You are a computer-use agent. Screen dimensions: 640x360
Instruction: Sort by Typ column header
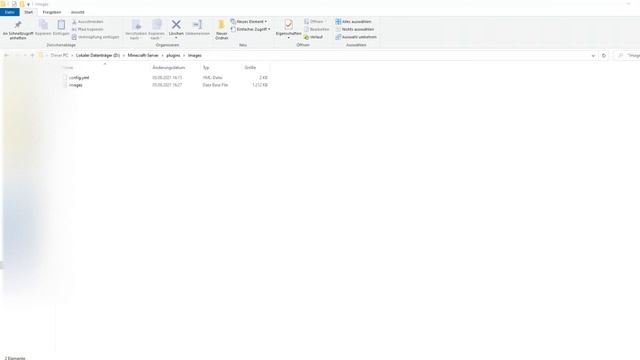[206, 68]
